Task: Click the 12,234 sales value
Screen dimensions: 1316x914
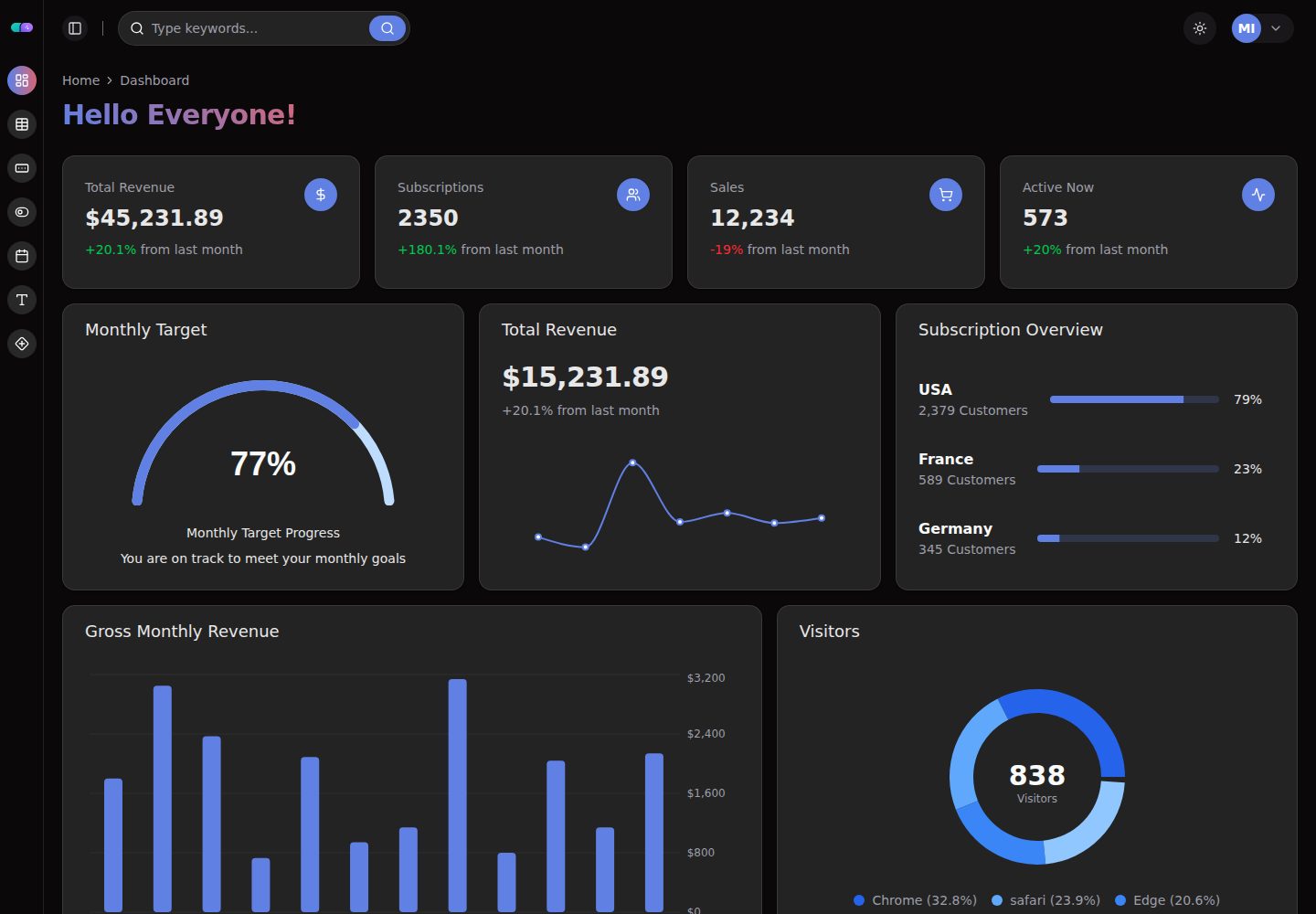Action: 752,218
